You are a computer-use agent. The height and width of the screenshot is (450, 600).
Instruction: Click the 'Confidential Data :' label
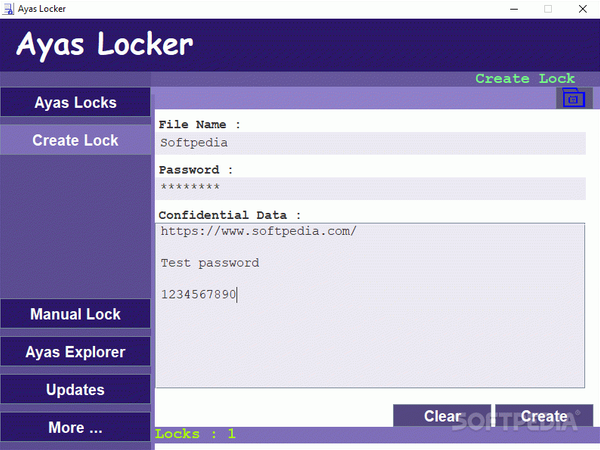click(230, 215)
